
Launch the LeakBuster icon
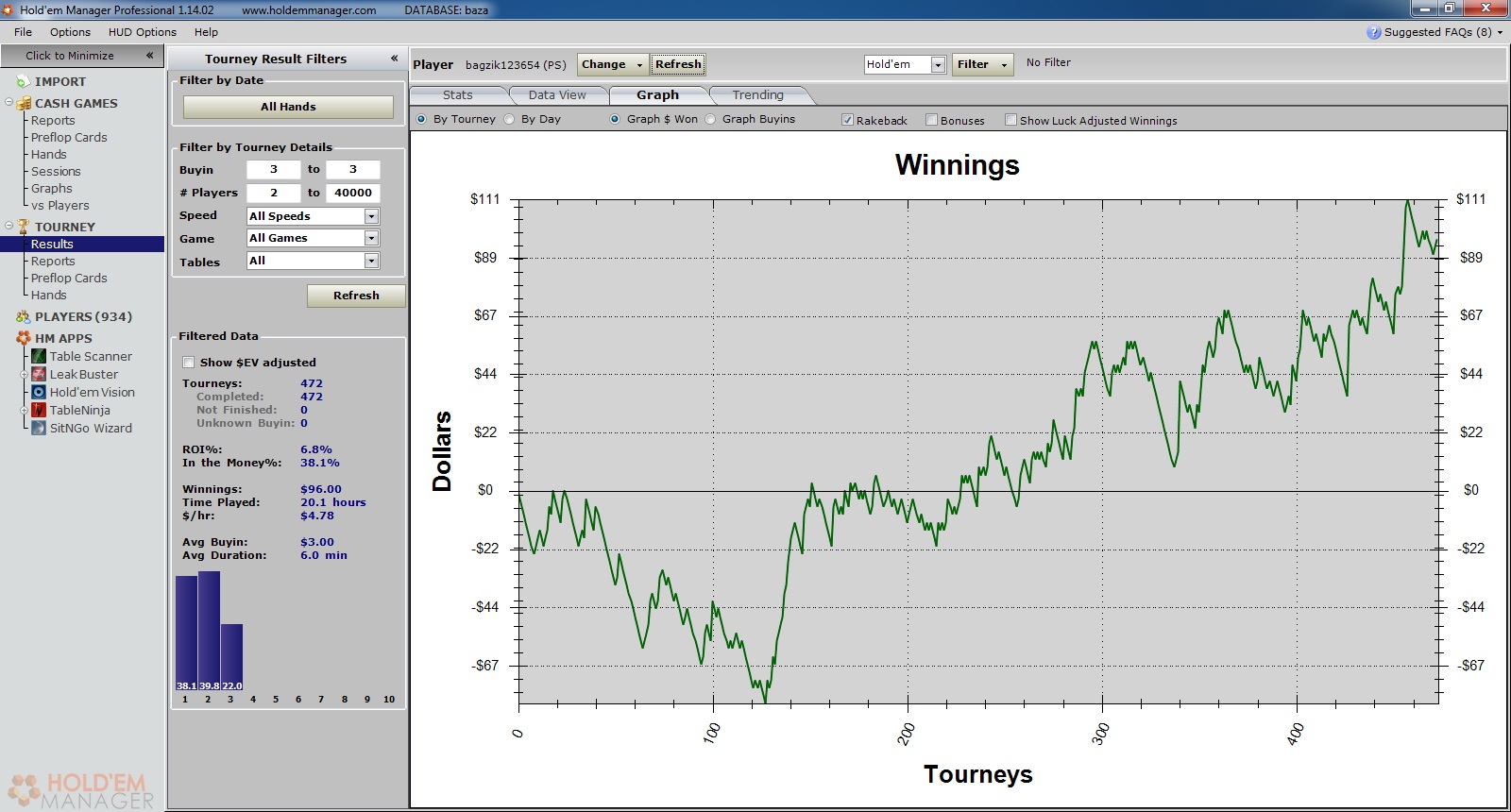39,374
